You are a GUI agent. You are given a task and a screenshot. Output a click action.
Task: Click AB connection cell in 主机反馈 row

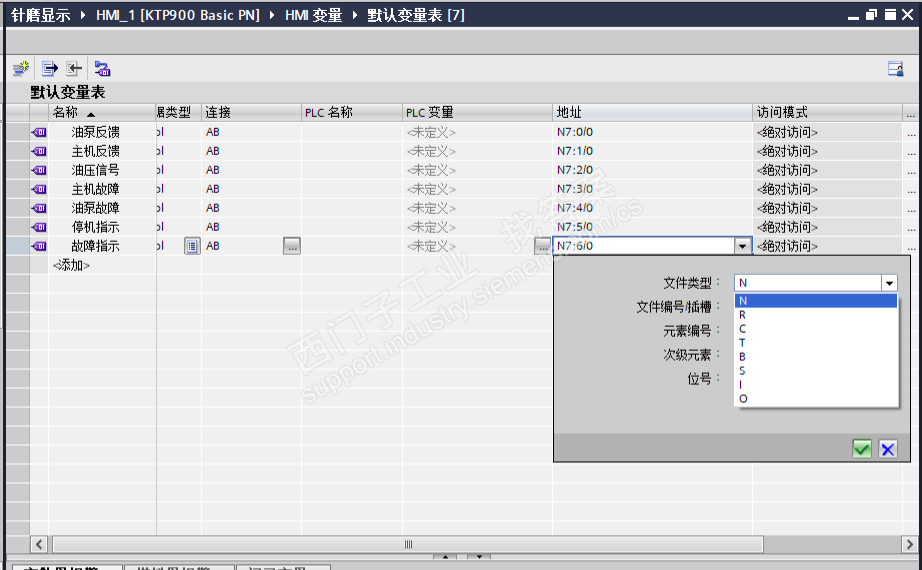coord(251,151)
